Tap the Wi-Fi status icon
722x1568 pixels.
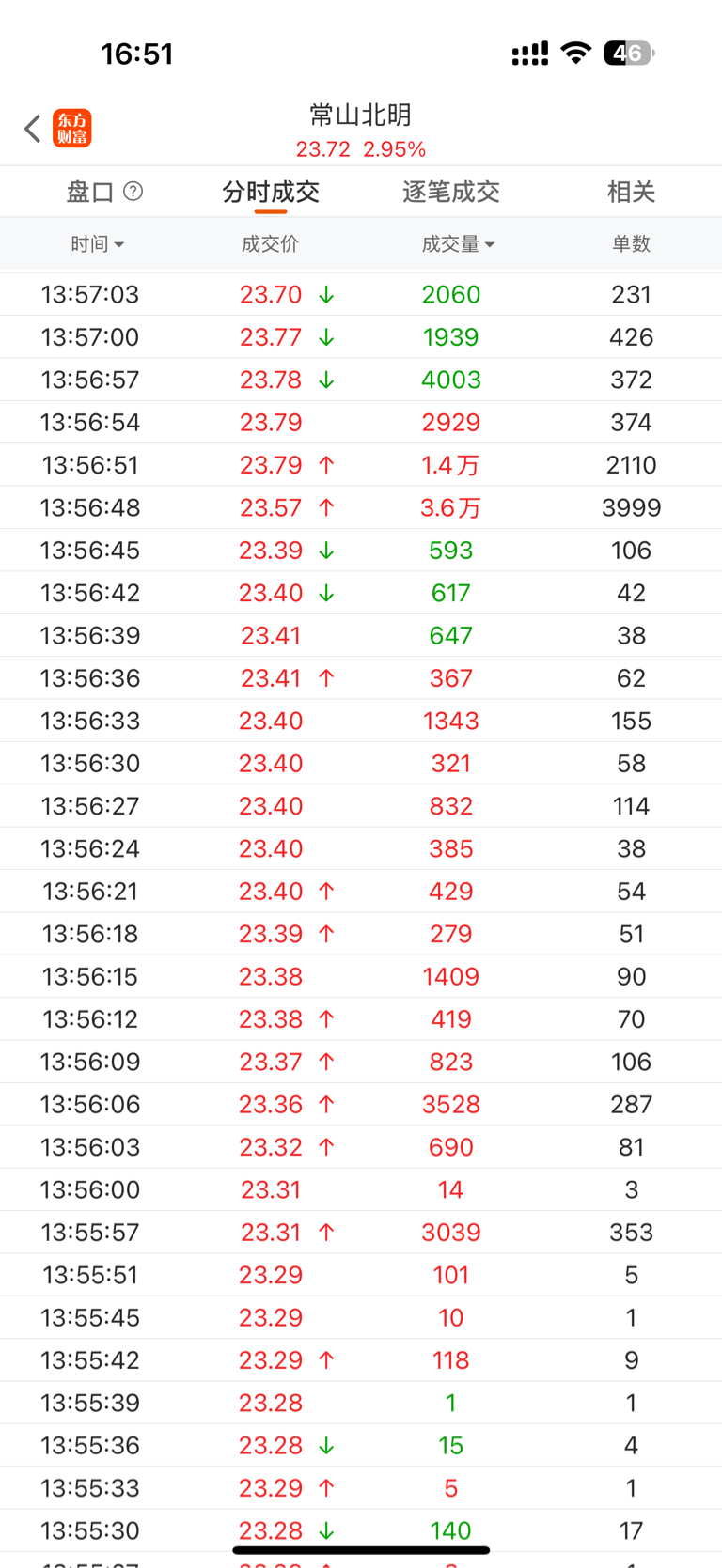coord(575,54)
